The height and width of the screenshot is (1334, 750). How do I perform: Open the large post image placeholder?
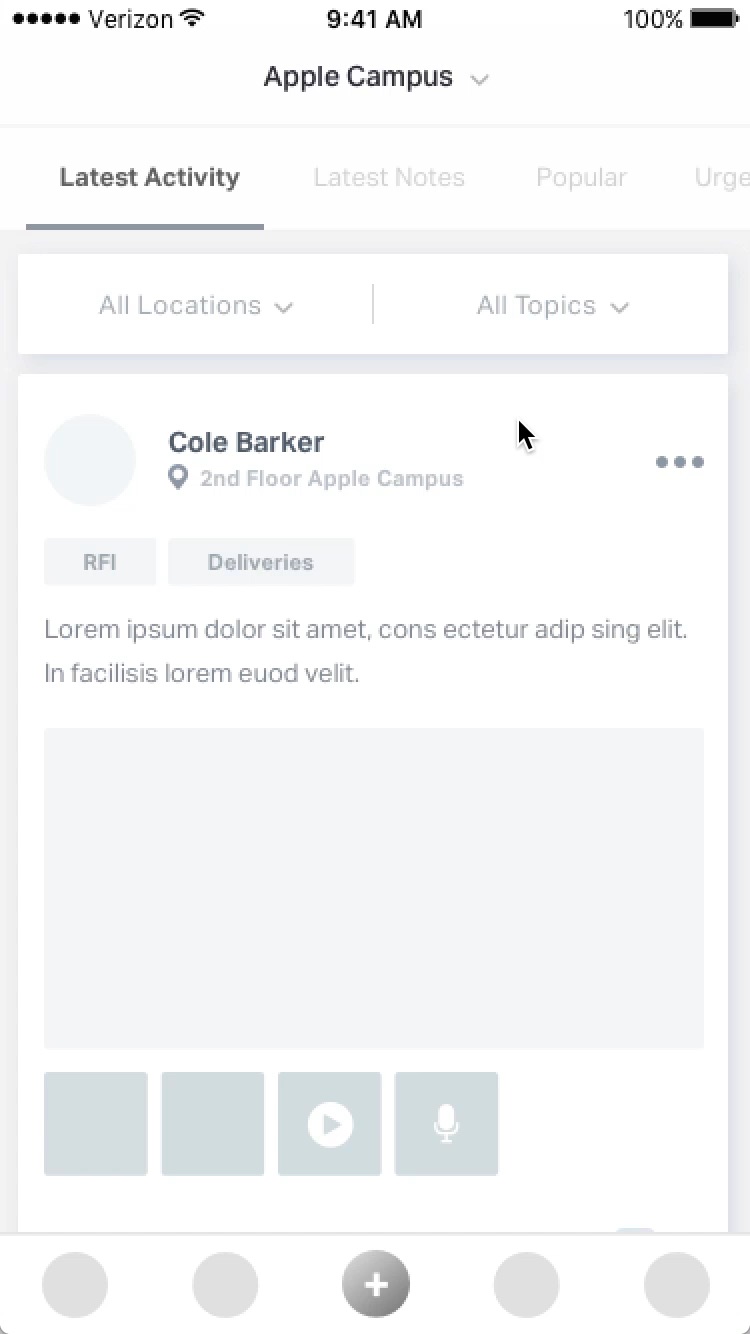click(x=374, y=888)
